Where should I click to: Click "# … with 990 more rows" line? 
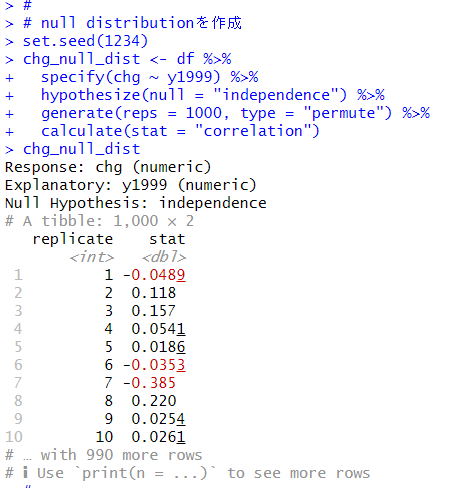(x=104, y=455)
